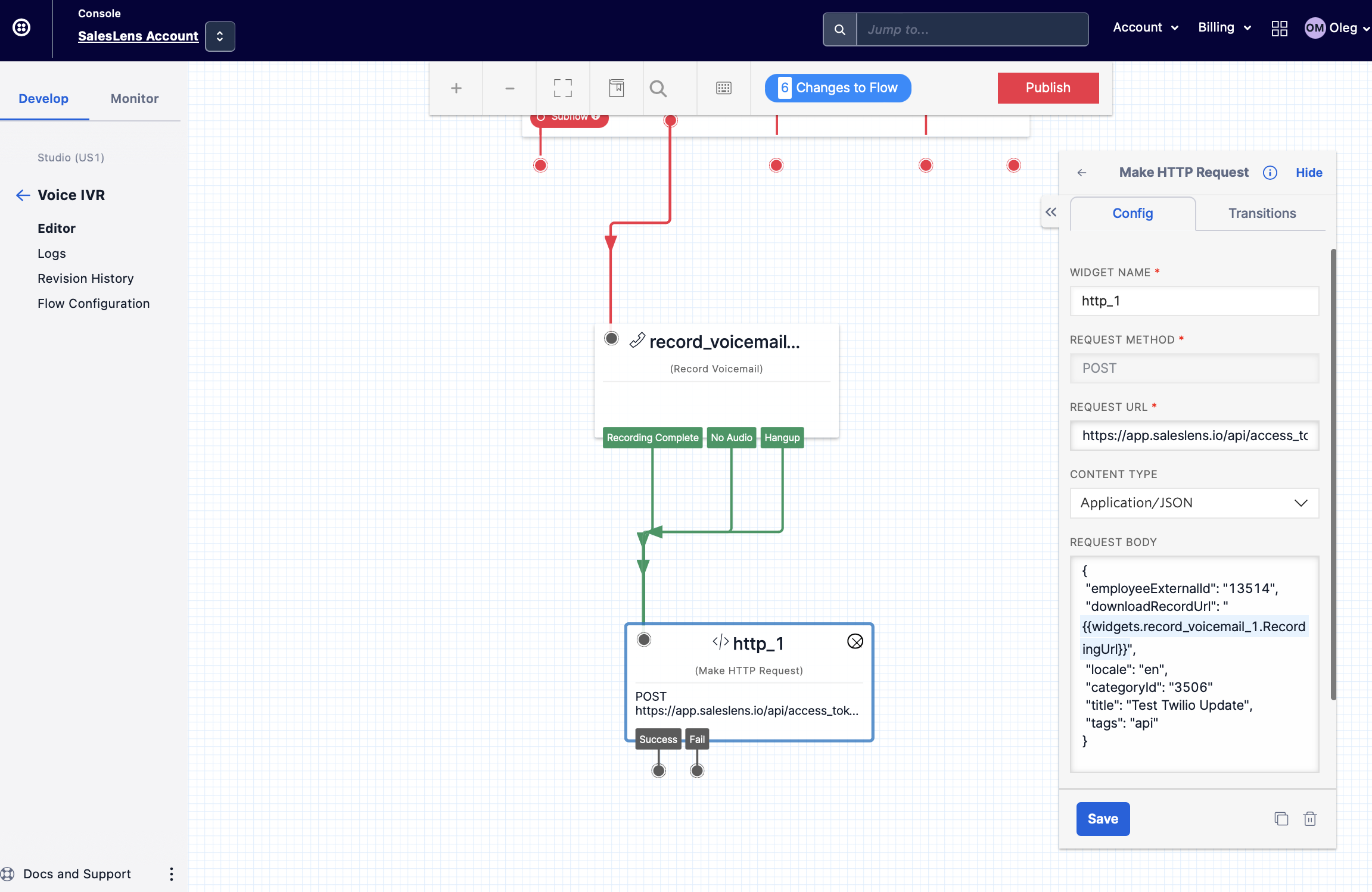1372x892 pixels.
Task: Open the apps grid menu
Action: (1279, 28)
